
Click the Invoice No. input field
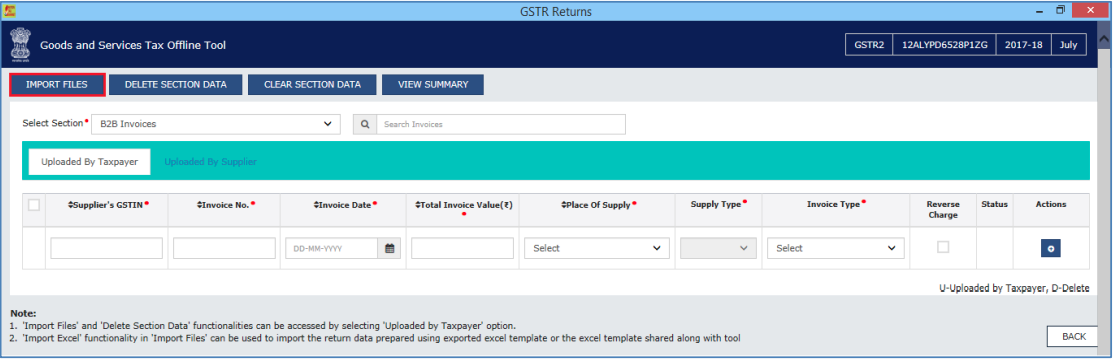(x=224, y=249)
